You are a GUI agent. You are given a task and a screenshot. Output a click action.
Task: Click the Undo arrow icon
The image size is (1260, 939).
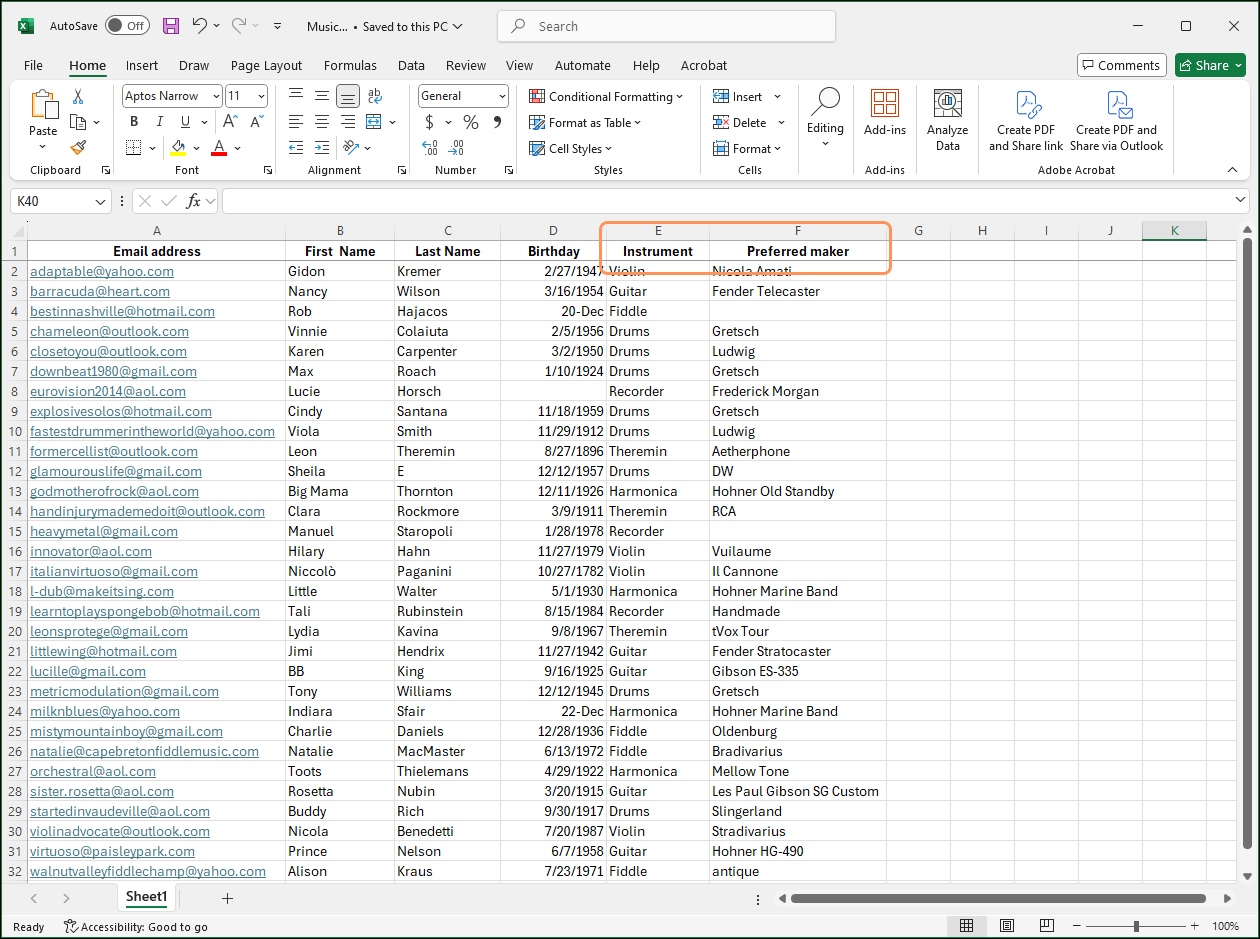tap(199, 26)
